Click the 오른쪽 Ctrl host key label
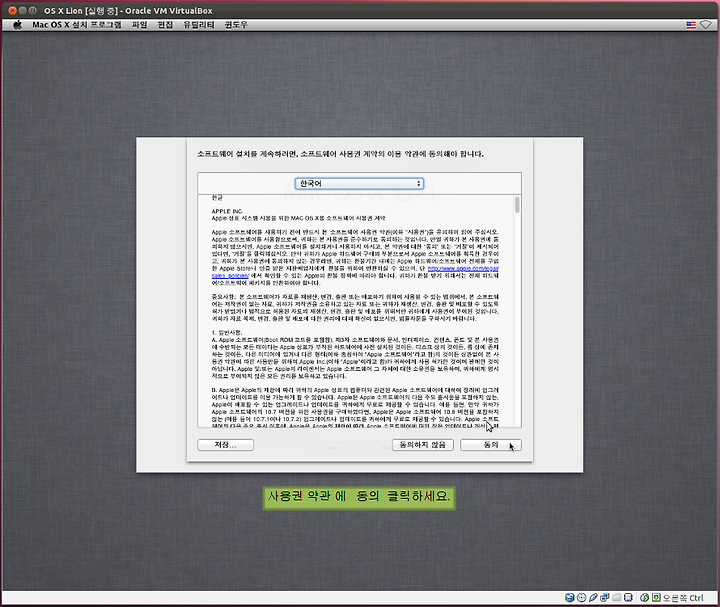Screen dimensions: 720x607 683,598
